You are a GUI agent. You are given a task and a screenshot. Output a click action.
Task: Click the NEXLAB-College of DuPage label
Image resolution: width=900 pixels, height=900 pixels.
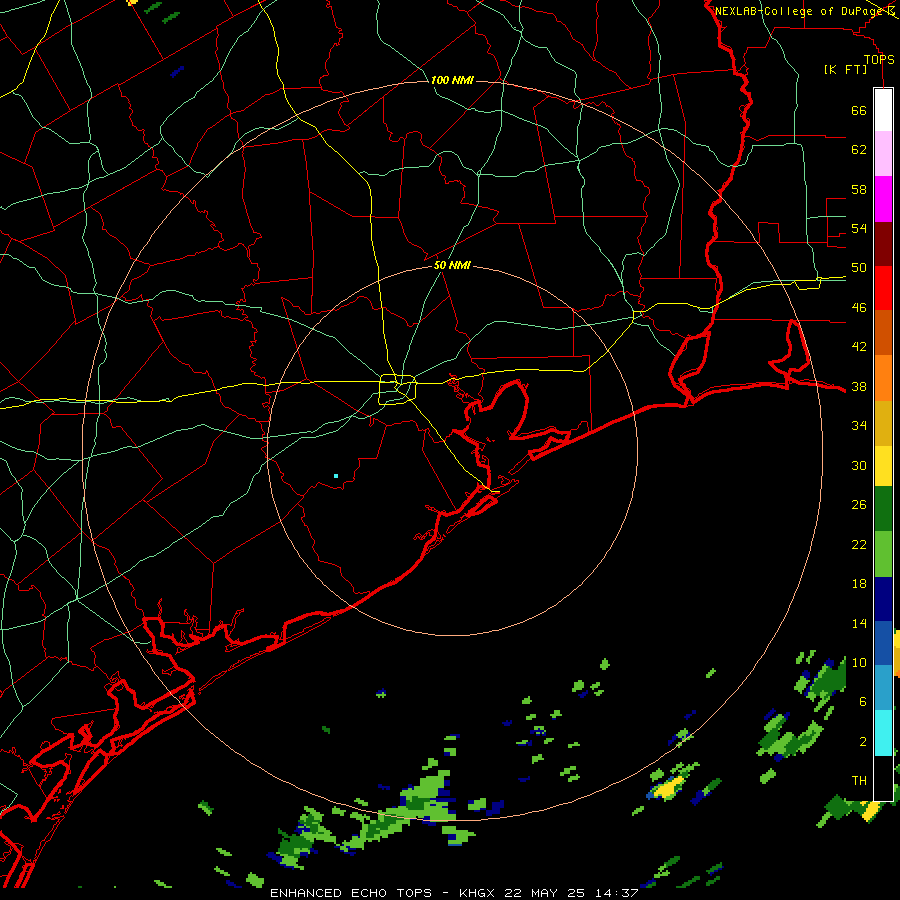click(800, 11)
